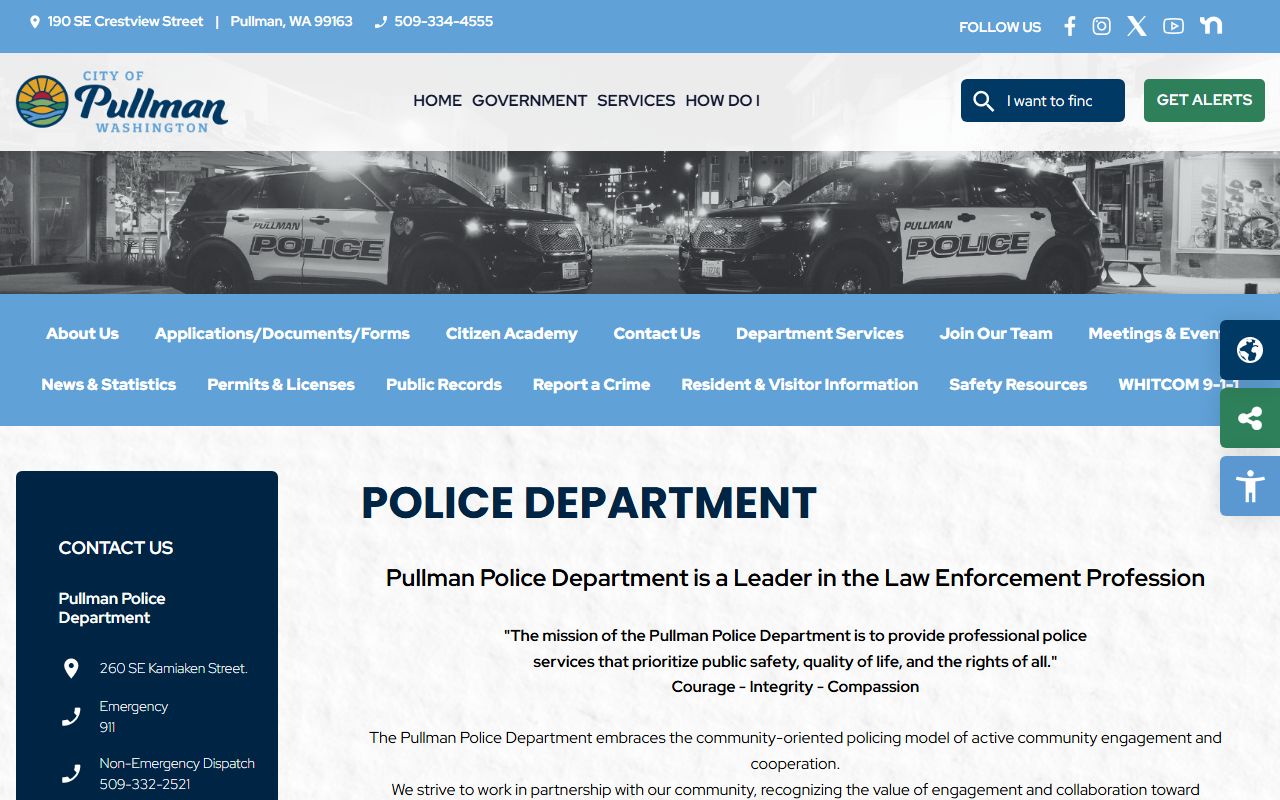1280x800 pixels.
Task: Open the GOVERNMENT menu
Action: pos(529,100)
